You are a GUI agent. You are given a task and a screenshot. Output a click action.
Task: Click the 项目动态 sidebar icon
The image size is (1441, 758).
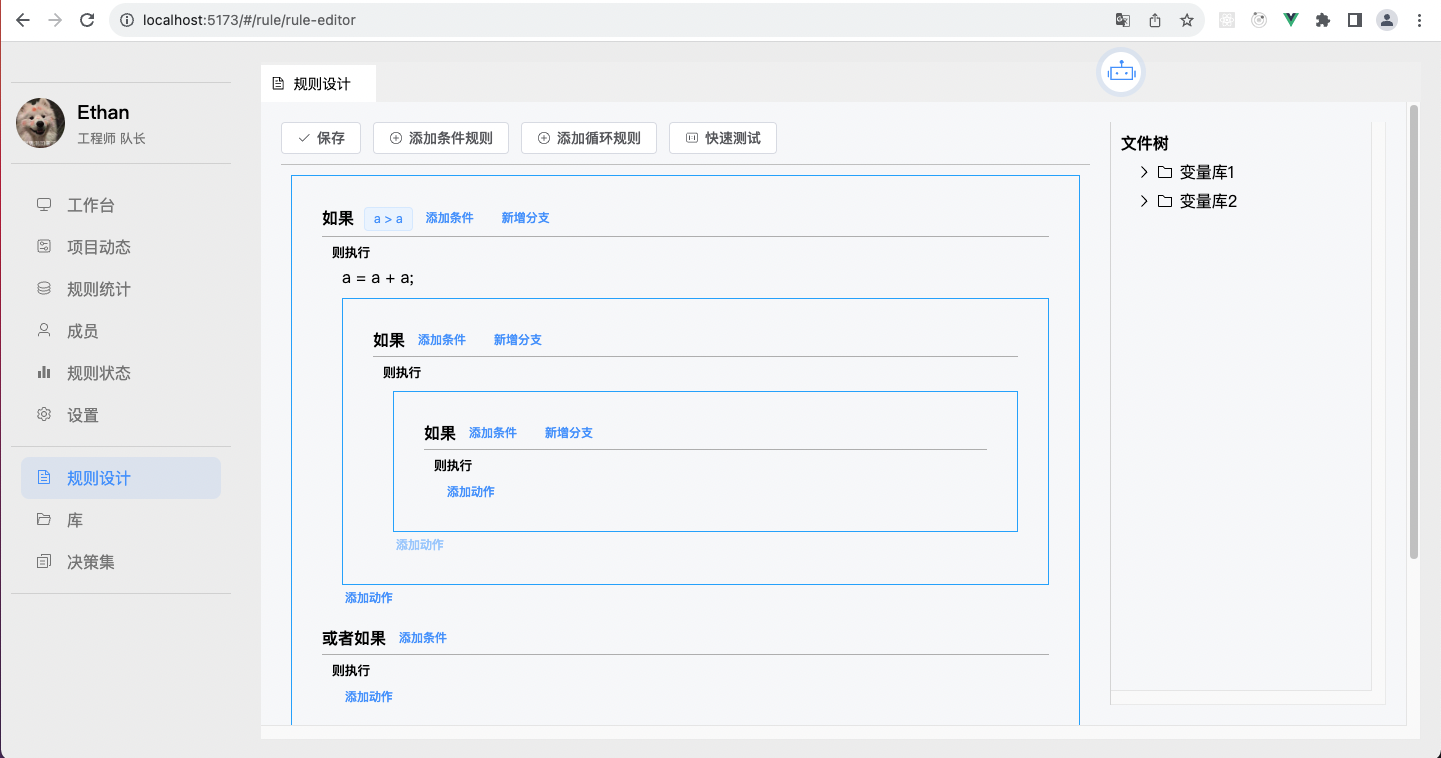point(44,247)
